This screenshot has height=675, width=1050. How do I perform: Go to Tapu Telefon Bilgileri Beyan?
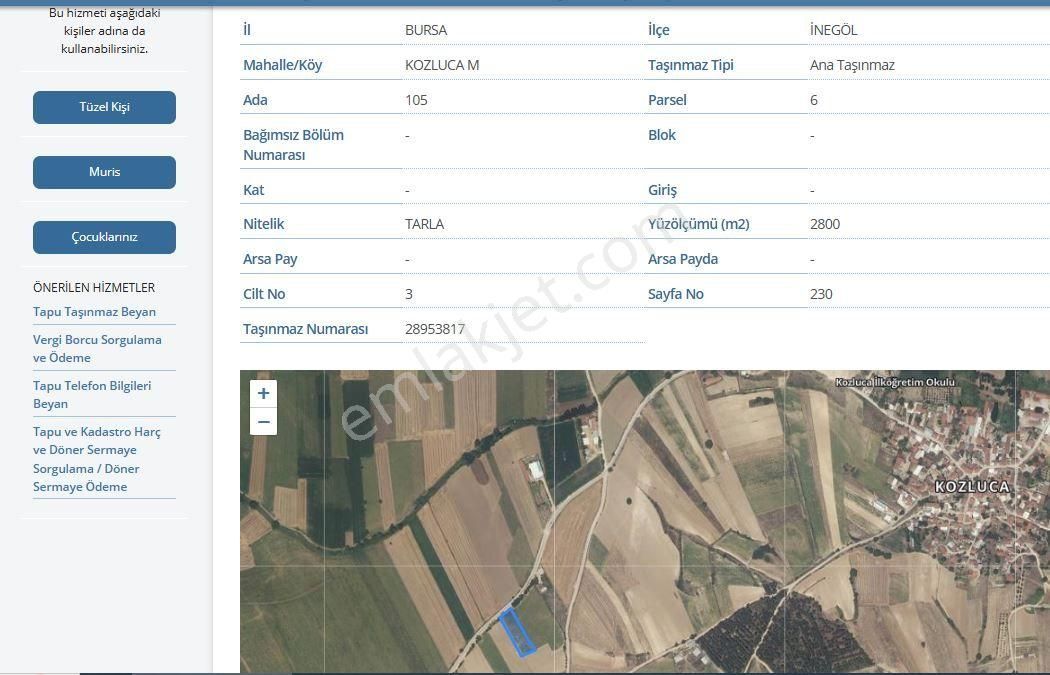pyautogui.click(x=92, y=395)
